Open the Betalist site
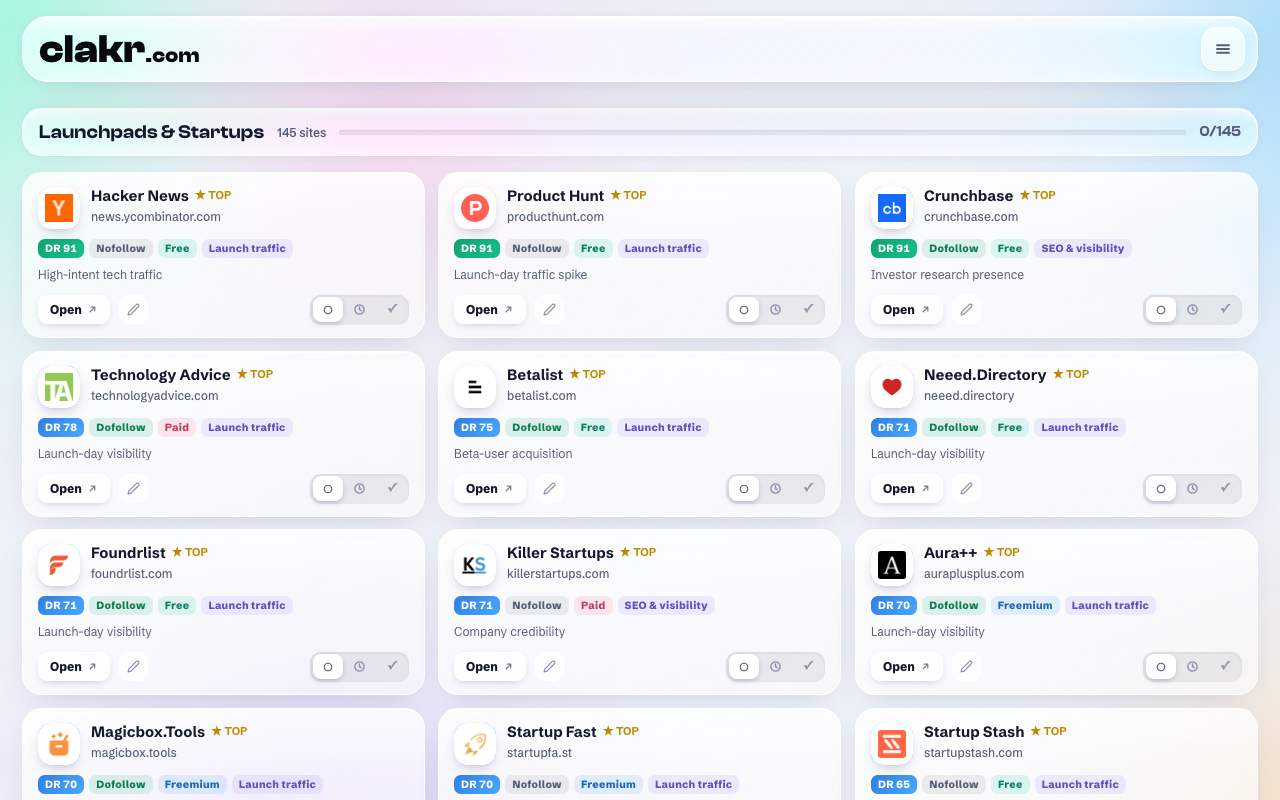This screenshot has height=800, width=1280. tap(490, 489)
